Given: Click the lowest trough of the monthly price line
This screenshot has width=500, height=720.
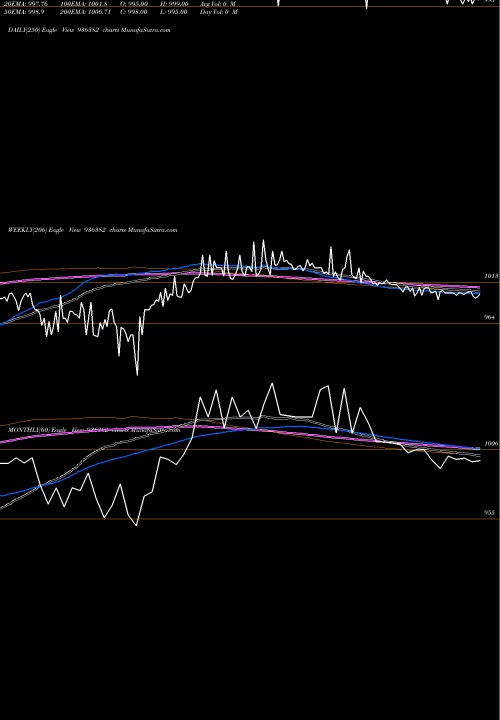Looking at the screenshot, I should pos(136,524).
